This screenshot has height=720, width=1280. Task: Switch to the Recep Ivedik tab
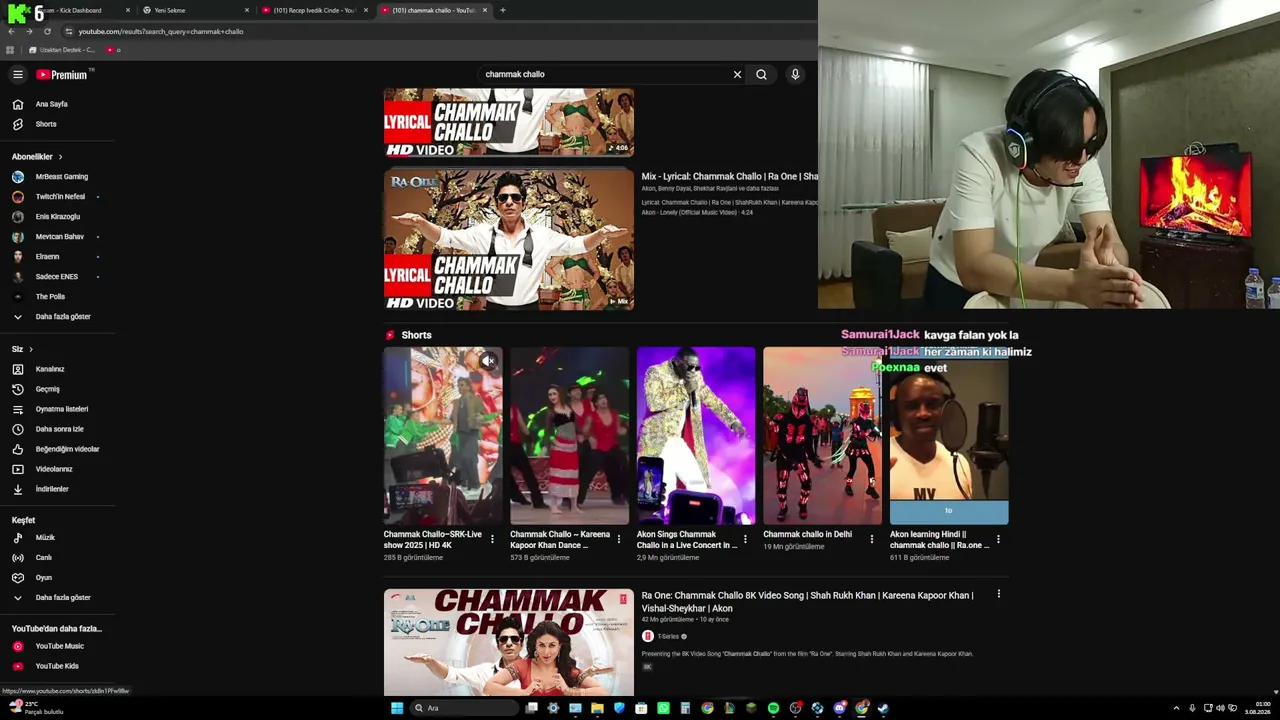point(315,10)
